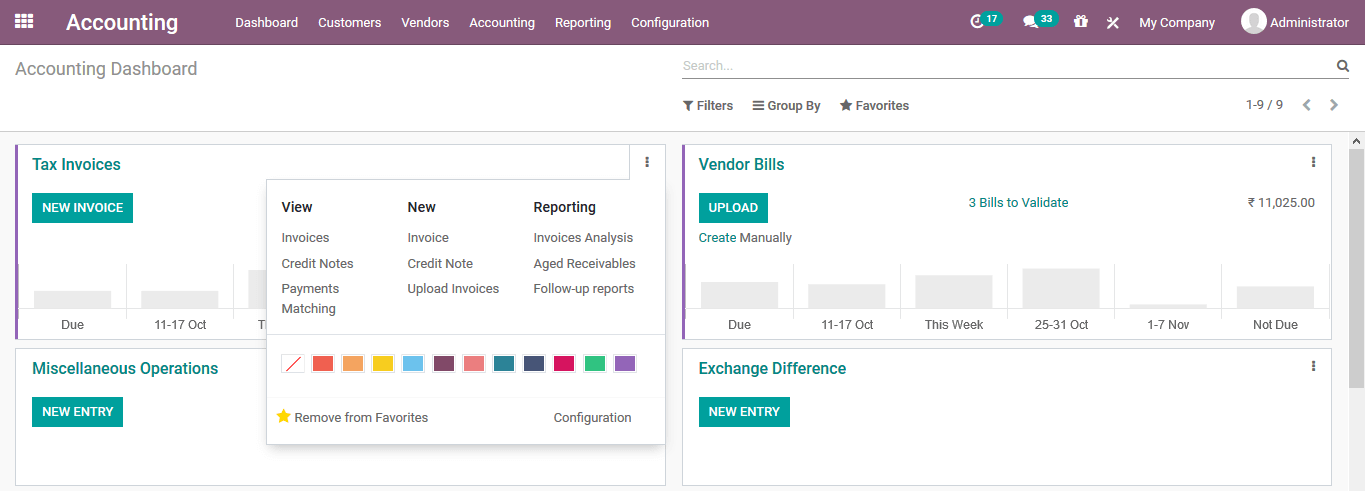Pick the yellow color swatch
Image resolution: width=1365 pixels, height=491 pixels.
383,364
